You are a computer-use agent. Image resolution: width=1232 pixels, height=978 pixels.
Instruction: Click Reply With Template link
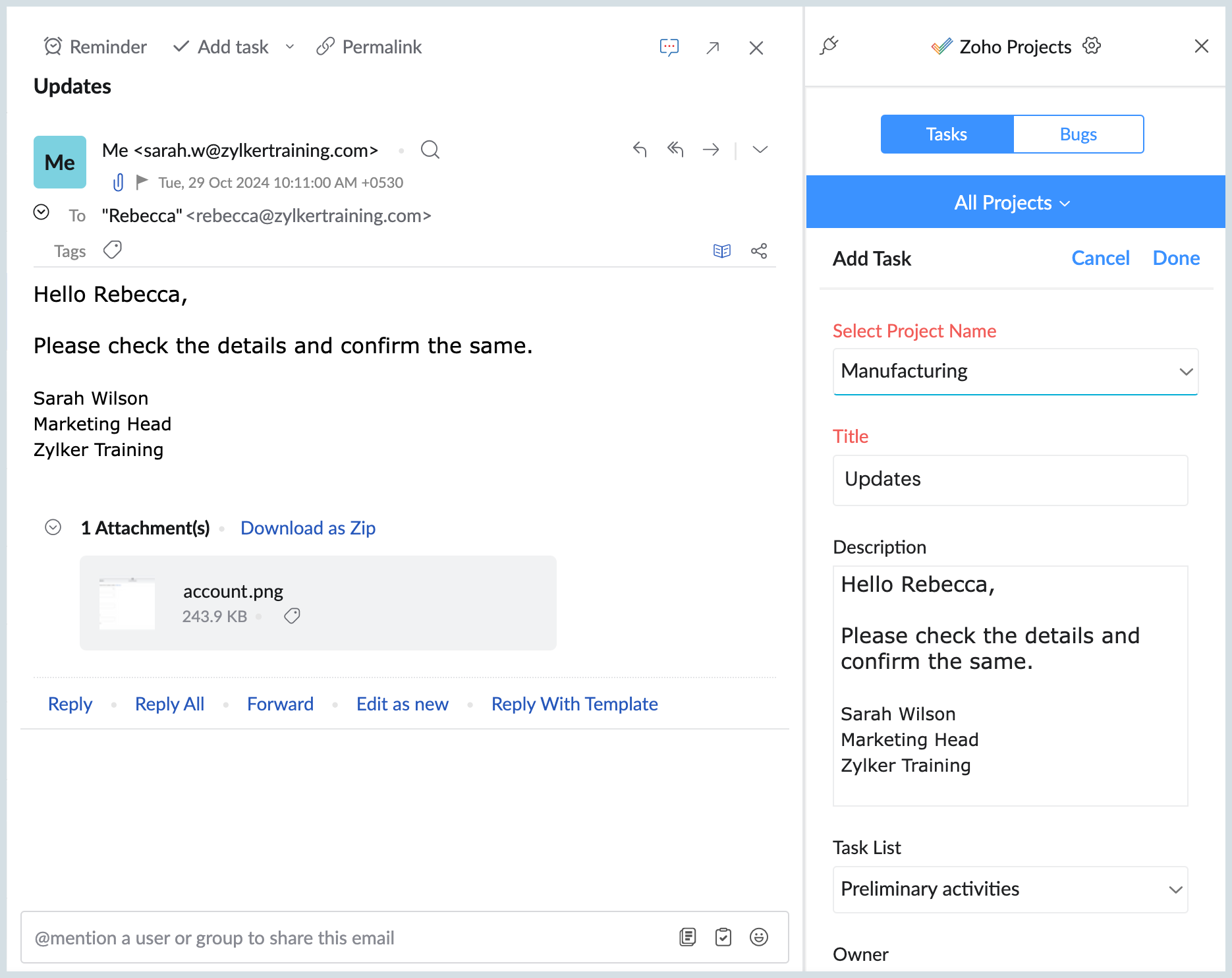tap(574, 704)
